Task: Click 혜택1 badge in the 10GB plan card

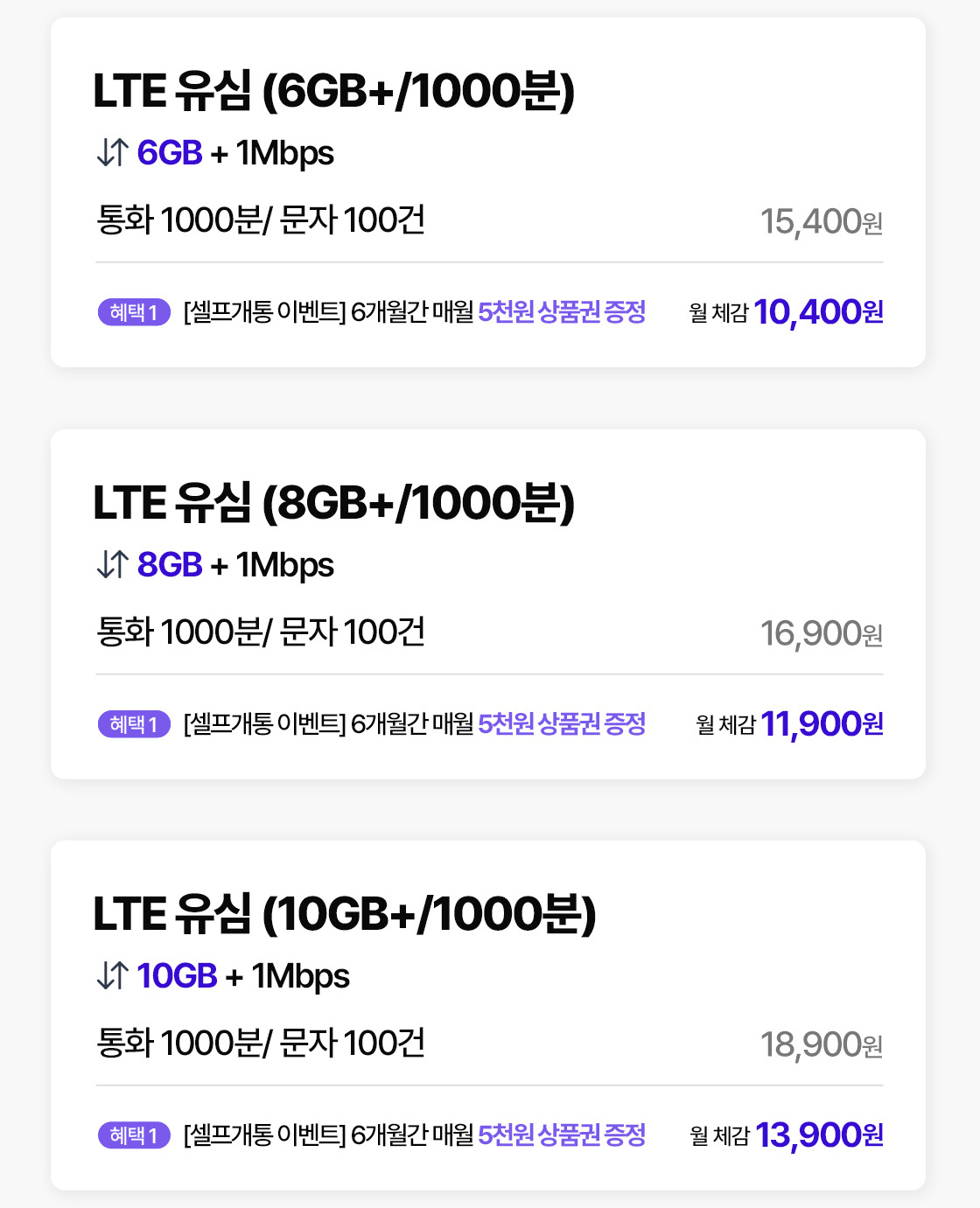Action: (x=134, y=1135)
